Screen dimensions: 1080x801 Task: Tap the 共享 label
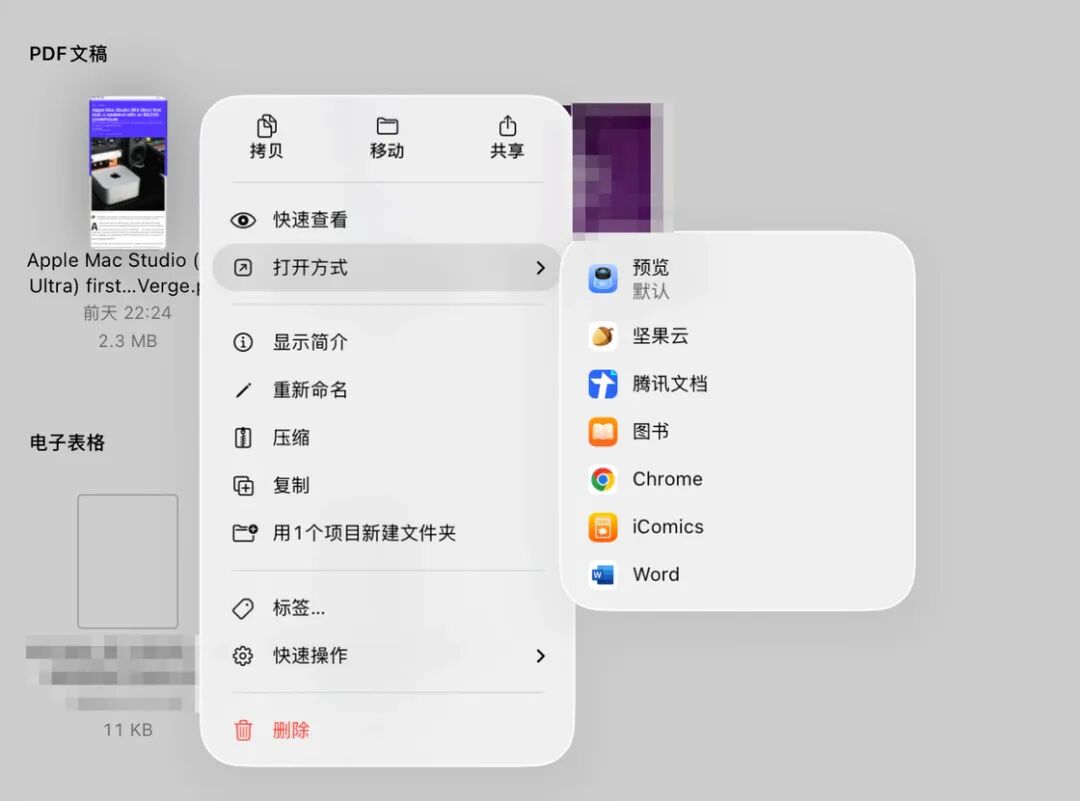click(508, 151)
